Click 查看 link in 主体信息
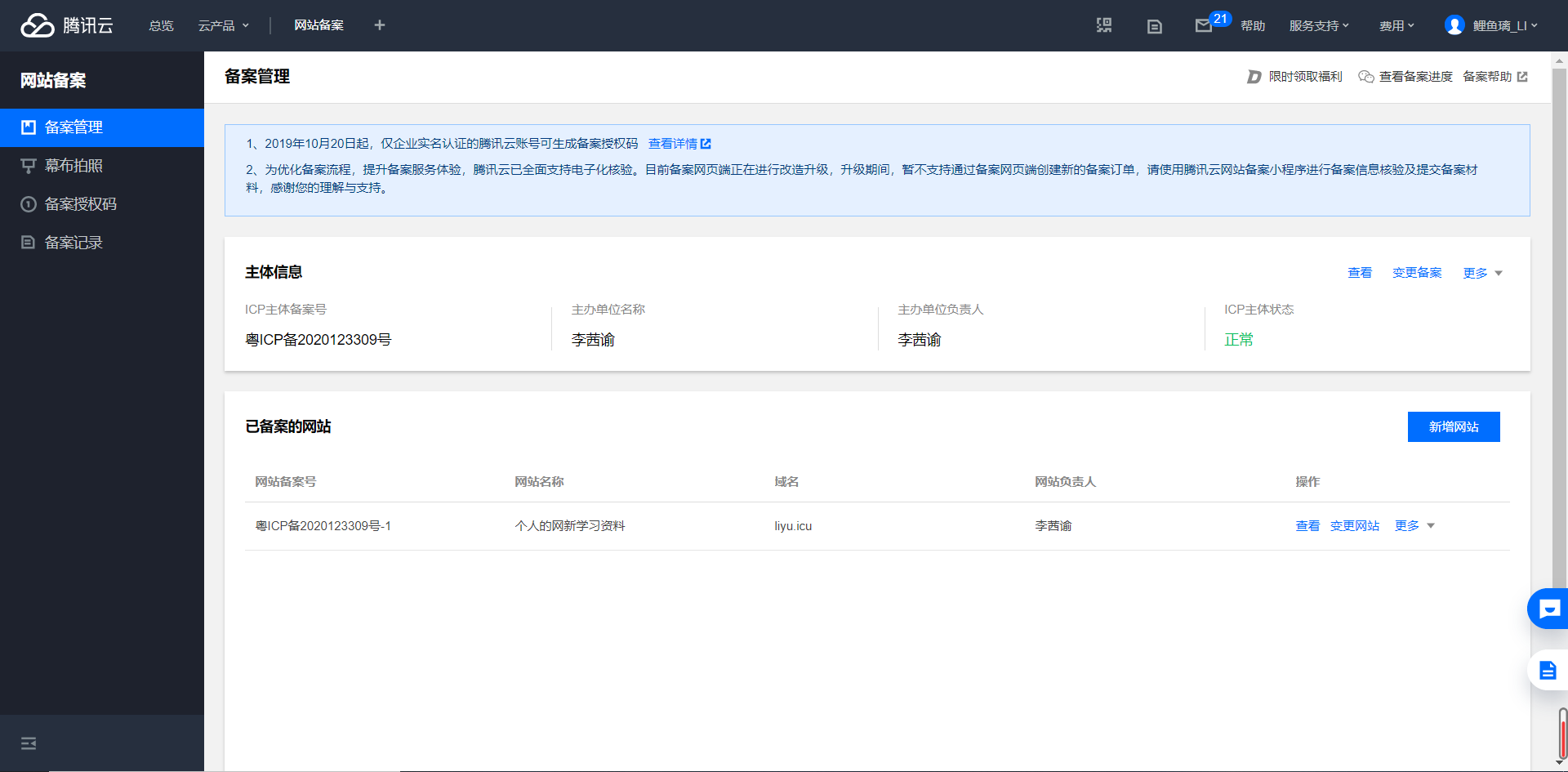 click(1360, 273)
